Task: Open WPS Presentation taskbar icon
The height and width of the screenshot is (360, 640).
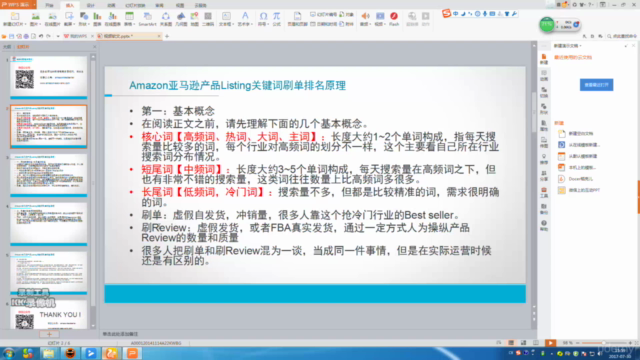Action: [x=133, y=353]
